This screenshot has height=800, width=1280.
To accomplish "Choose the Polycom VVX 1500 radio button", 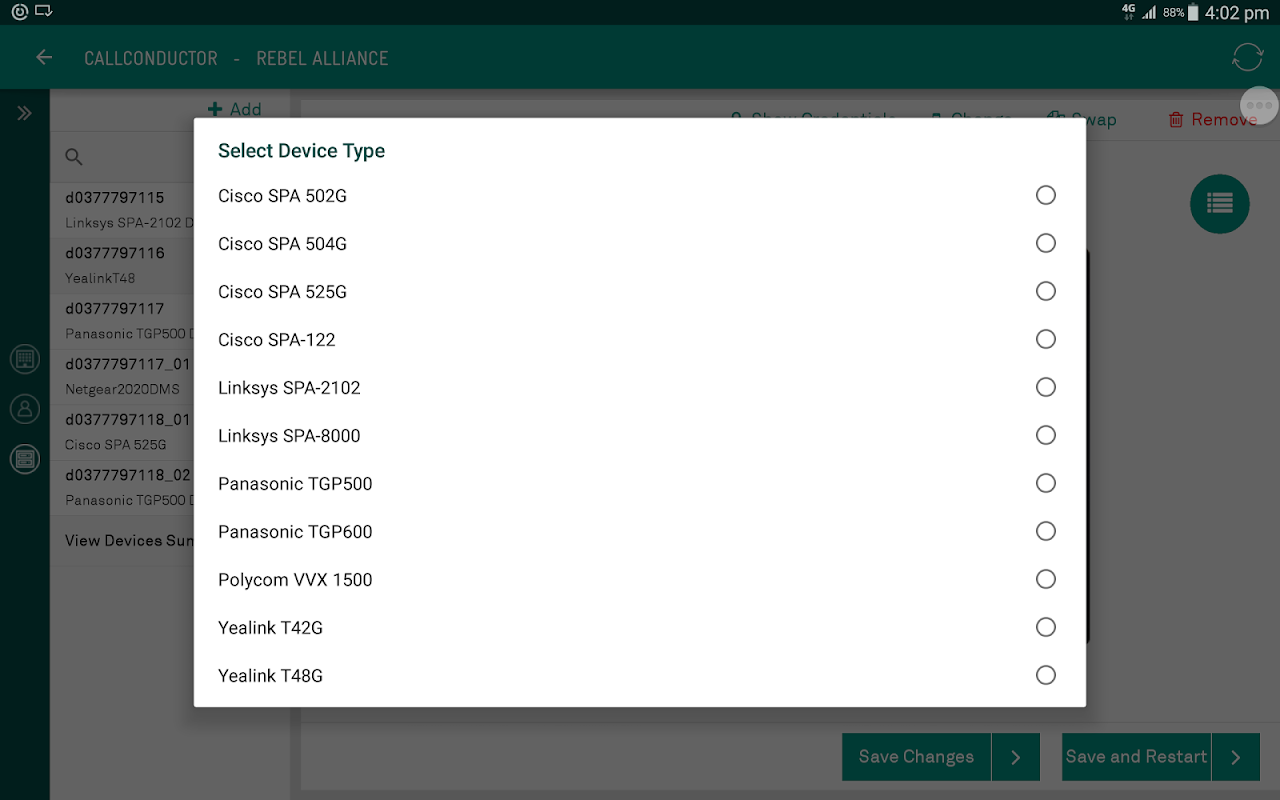I will pyautogui.click(x=1046, y=579).
